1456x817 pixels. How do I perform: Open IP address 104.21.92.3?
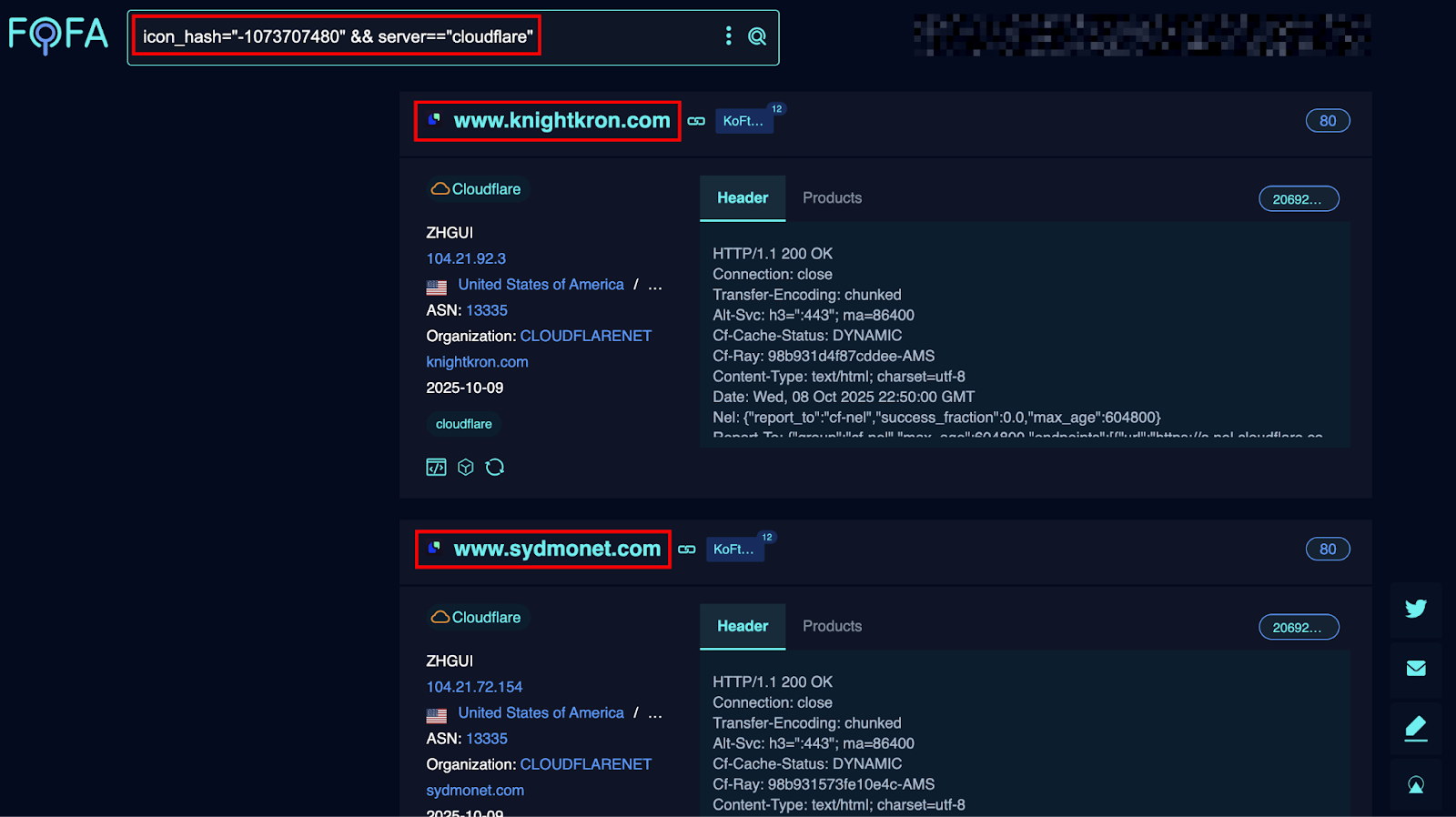tap(466, 258)
